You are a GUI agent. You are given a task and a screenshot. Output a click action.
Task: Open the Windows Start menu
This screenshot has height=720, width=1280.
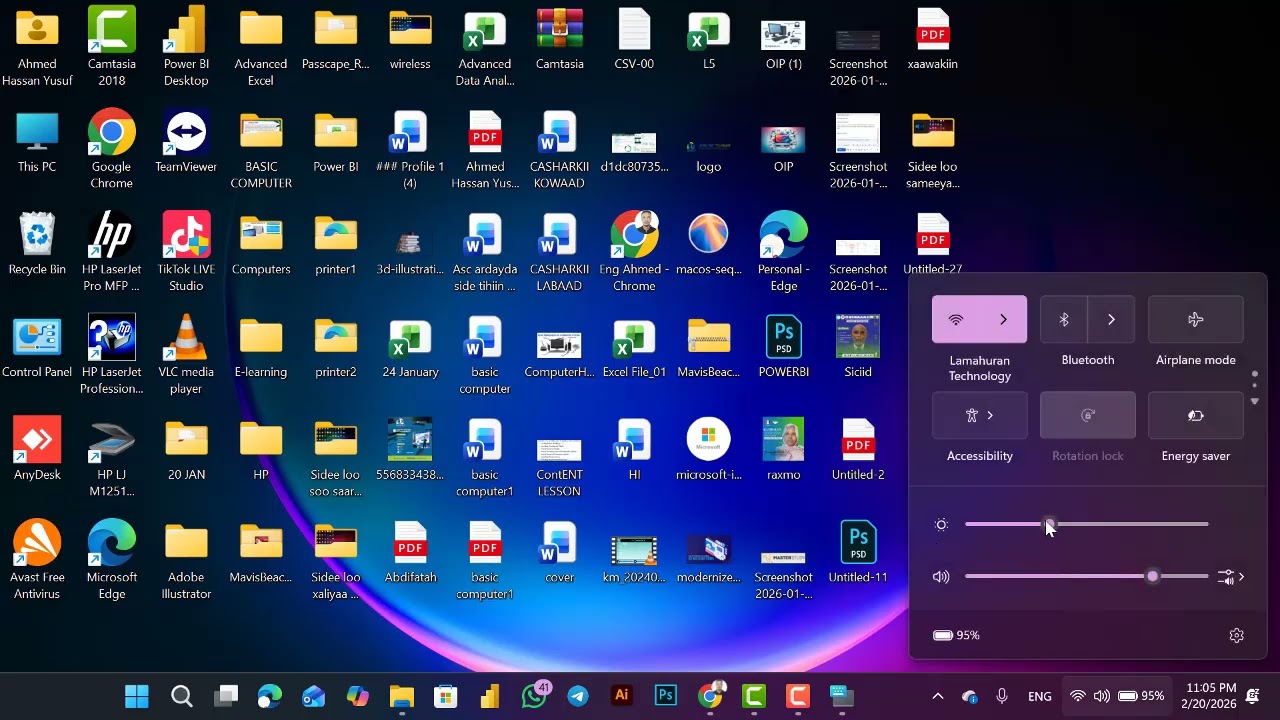pos(137,696)
